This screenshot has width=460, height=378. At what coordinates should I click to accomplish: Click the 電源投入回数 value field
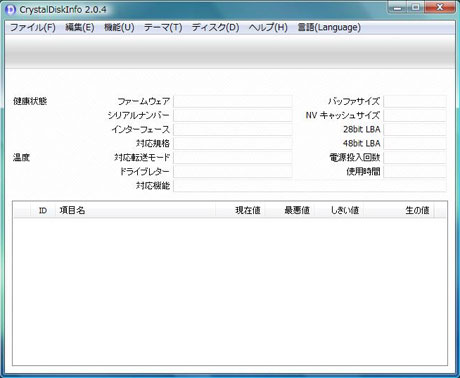415,157
